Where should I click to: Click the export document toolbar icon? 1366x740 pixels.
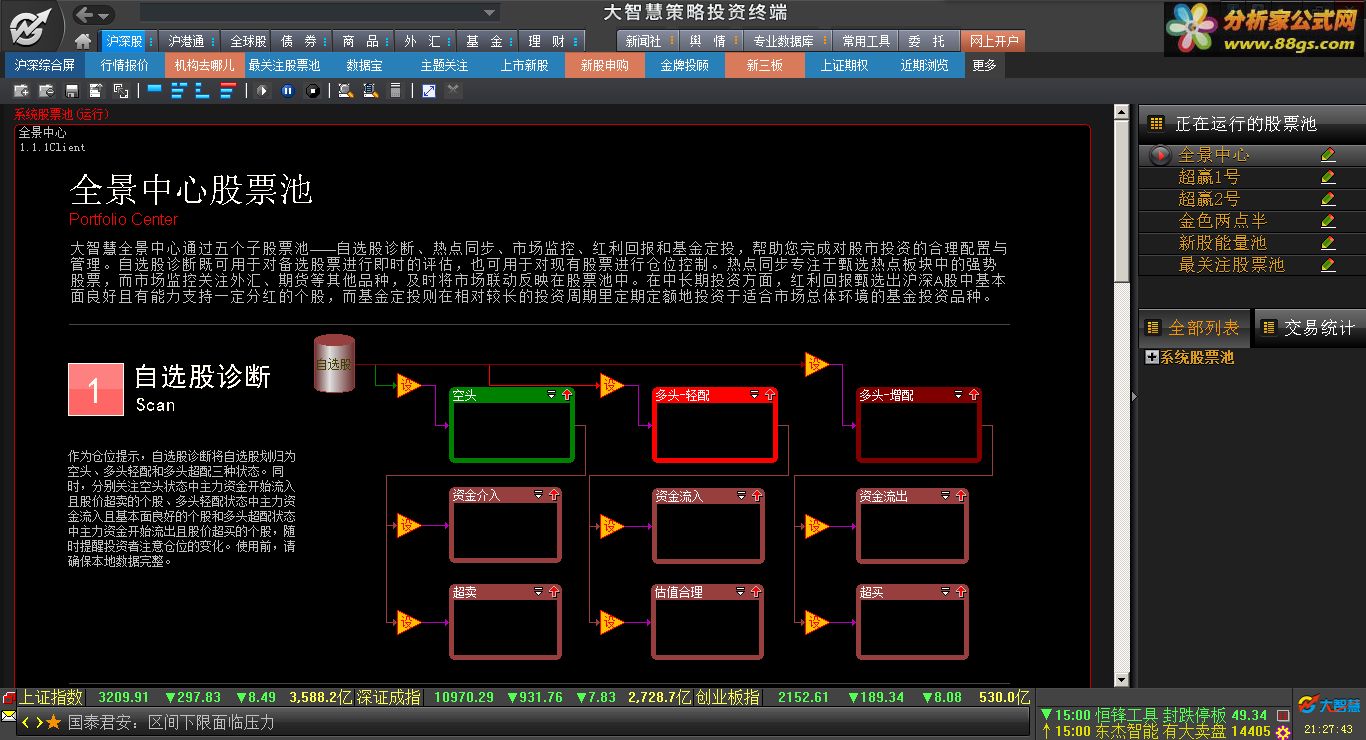click(x=96, y=91)
